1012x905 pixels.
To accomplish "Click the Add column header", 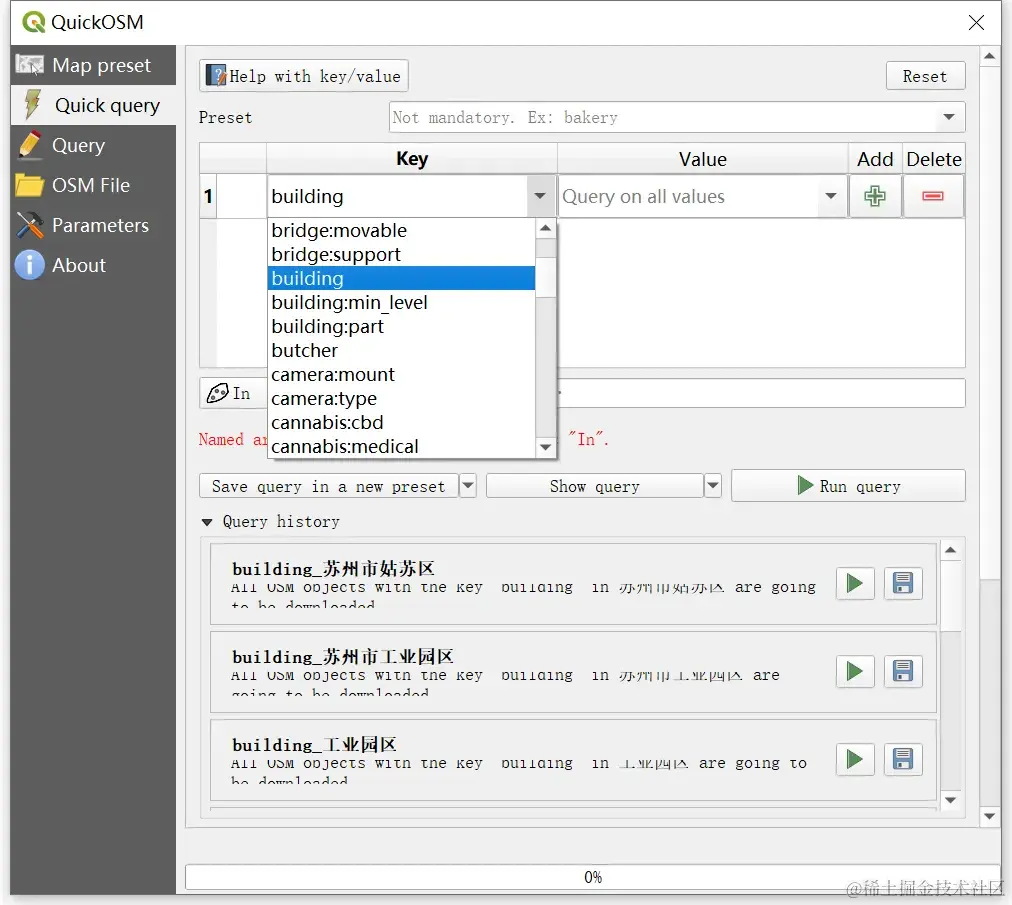I will coord(875,159).
